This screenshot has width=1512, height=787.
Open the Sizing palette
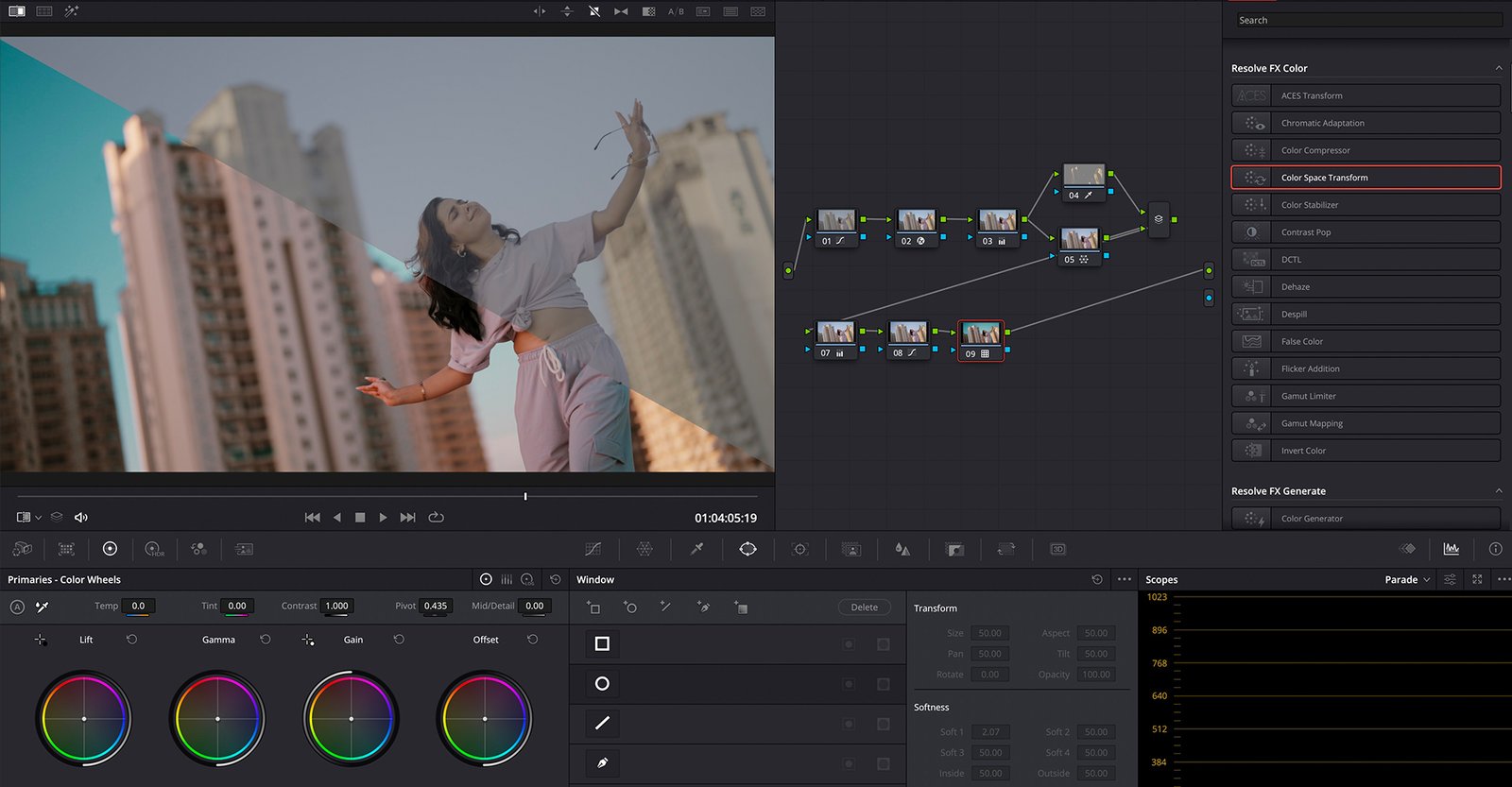(1006, 549)
